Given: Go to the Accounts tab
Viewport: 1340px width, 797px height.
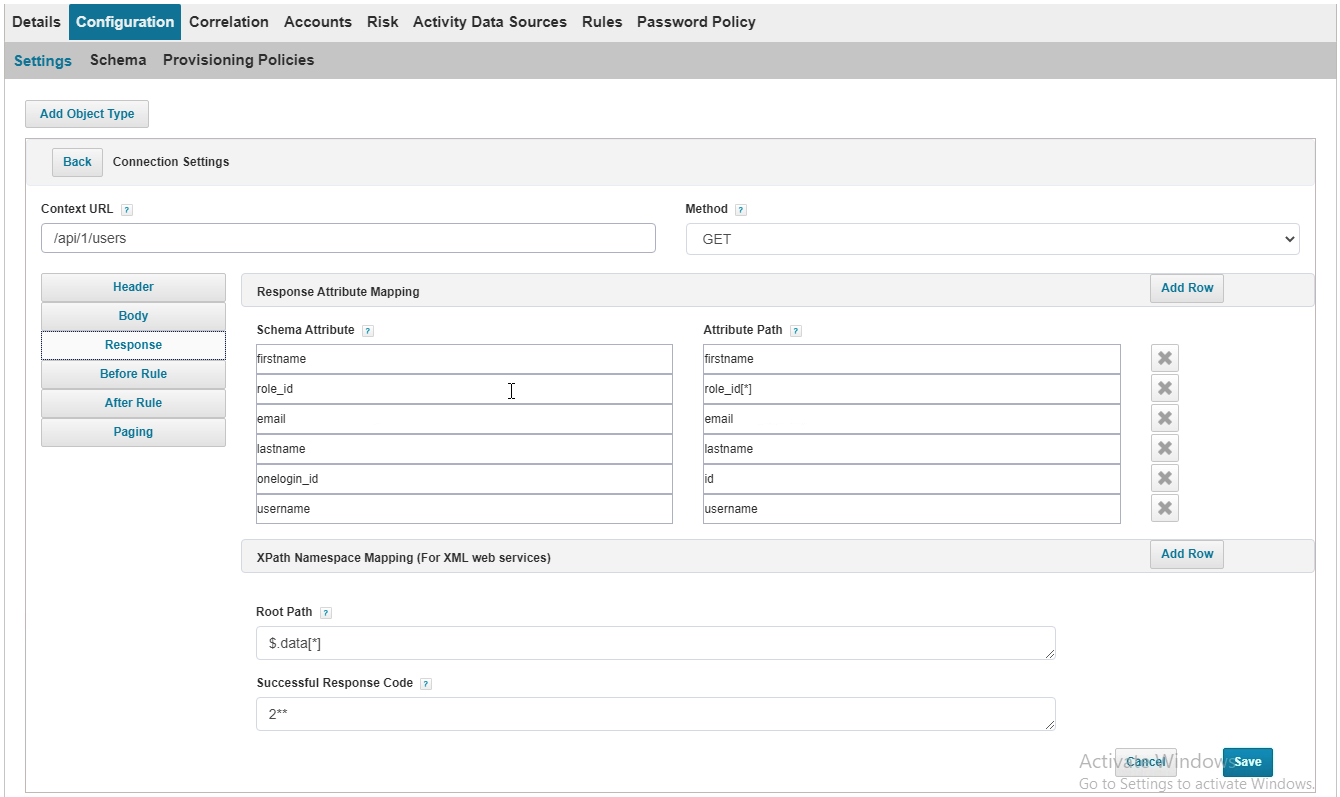Looking at the screenshot, I should pos(318,22).
